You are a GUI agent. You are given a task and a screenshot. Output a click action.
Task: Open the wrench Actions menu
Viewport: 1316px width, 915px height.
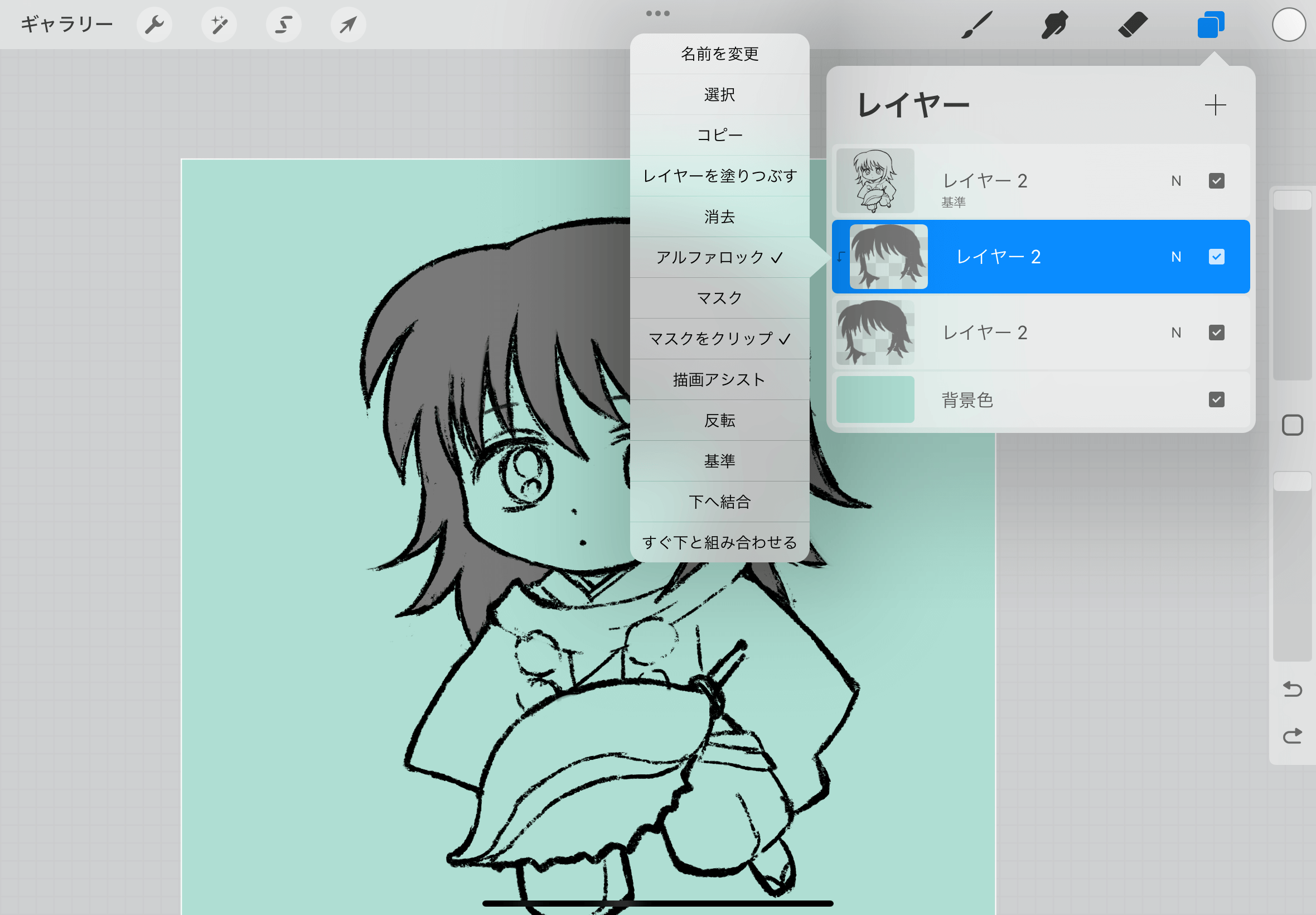tap(154, 25)
